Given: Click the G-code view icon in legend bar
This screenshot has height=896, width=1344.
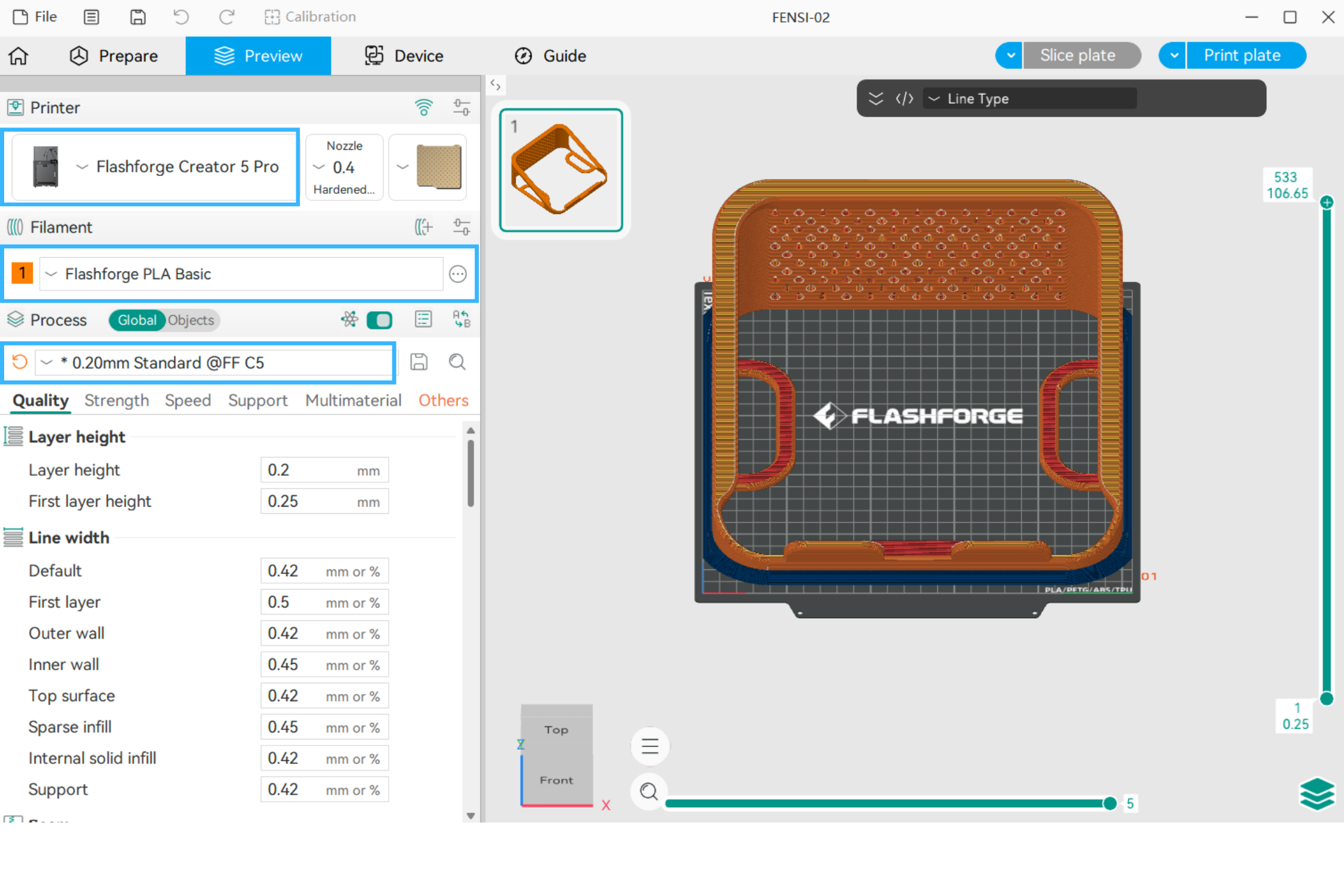Looking at the screenshot, I should coord(904,98).
